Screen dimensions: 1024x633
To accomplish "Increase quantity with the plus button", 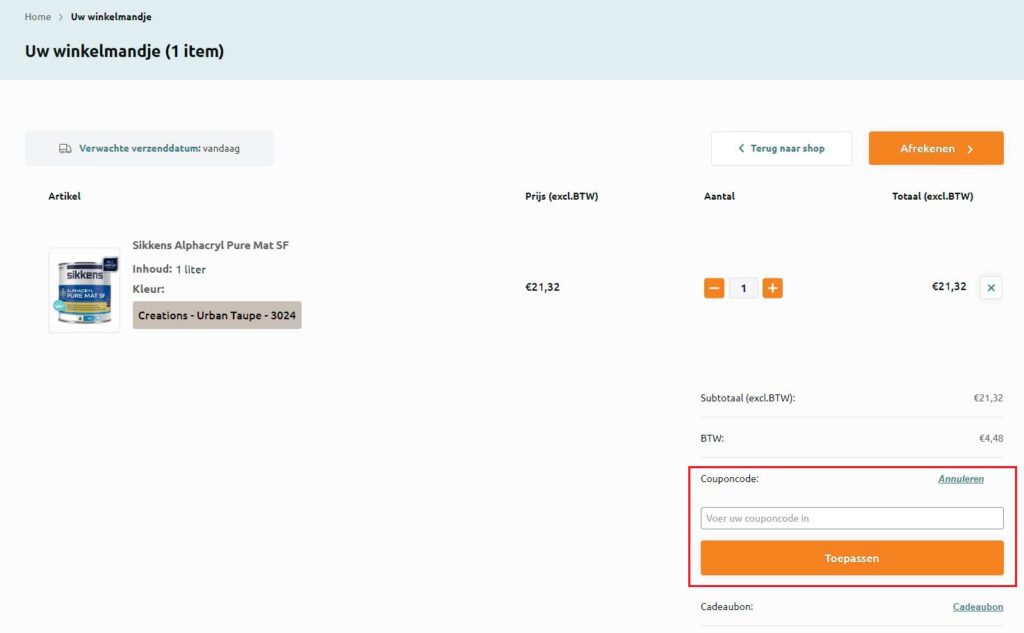I will click(772, 288).
